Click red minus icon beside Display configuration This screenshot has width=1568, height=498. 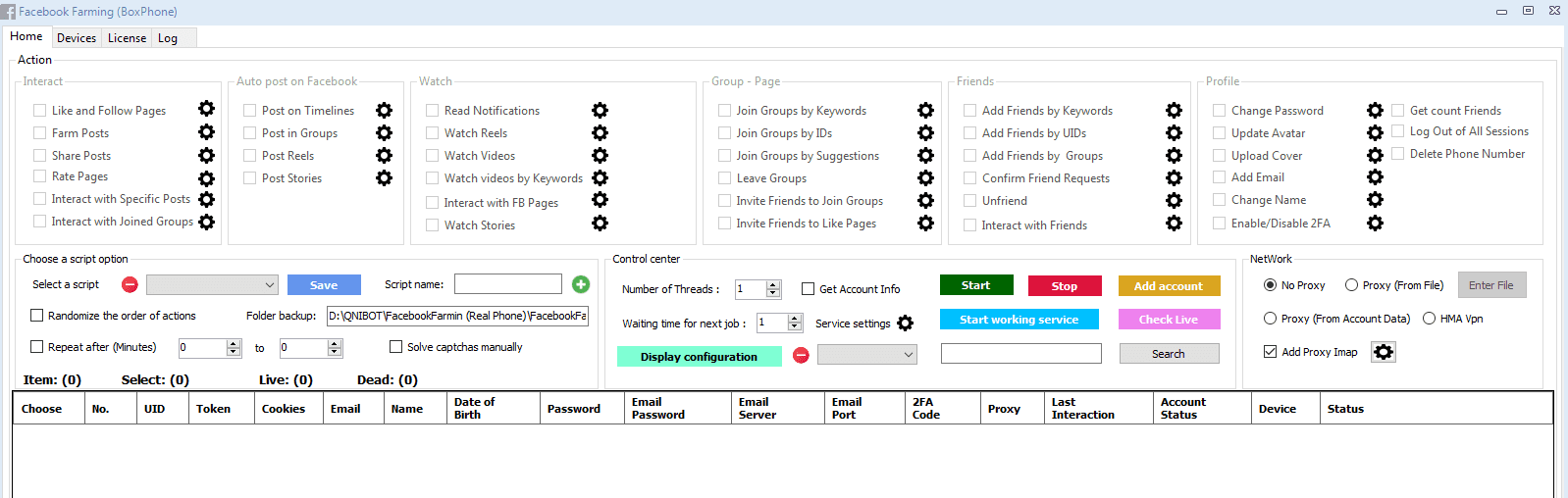801,355
